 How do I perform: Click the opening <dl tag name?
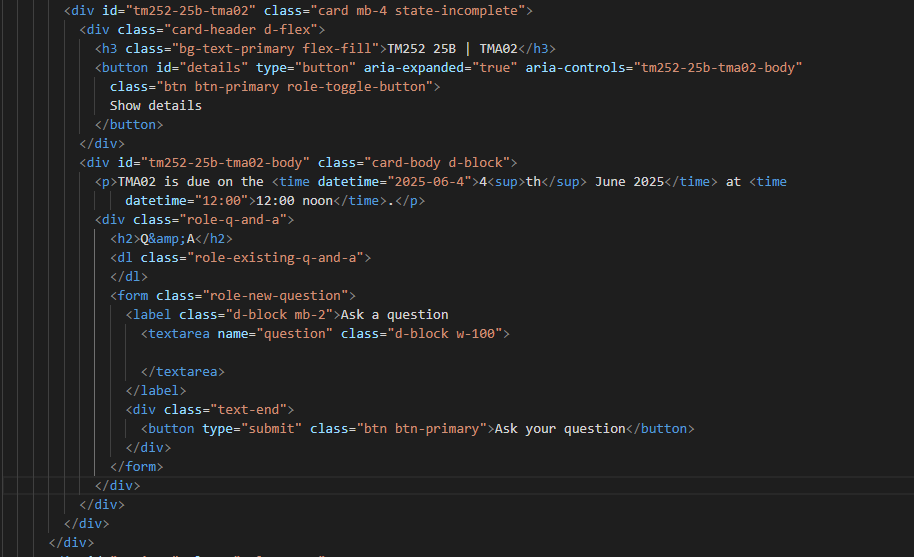[125, 258]
